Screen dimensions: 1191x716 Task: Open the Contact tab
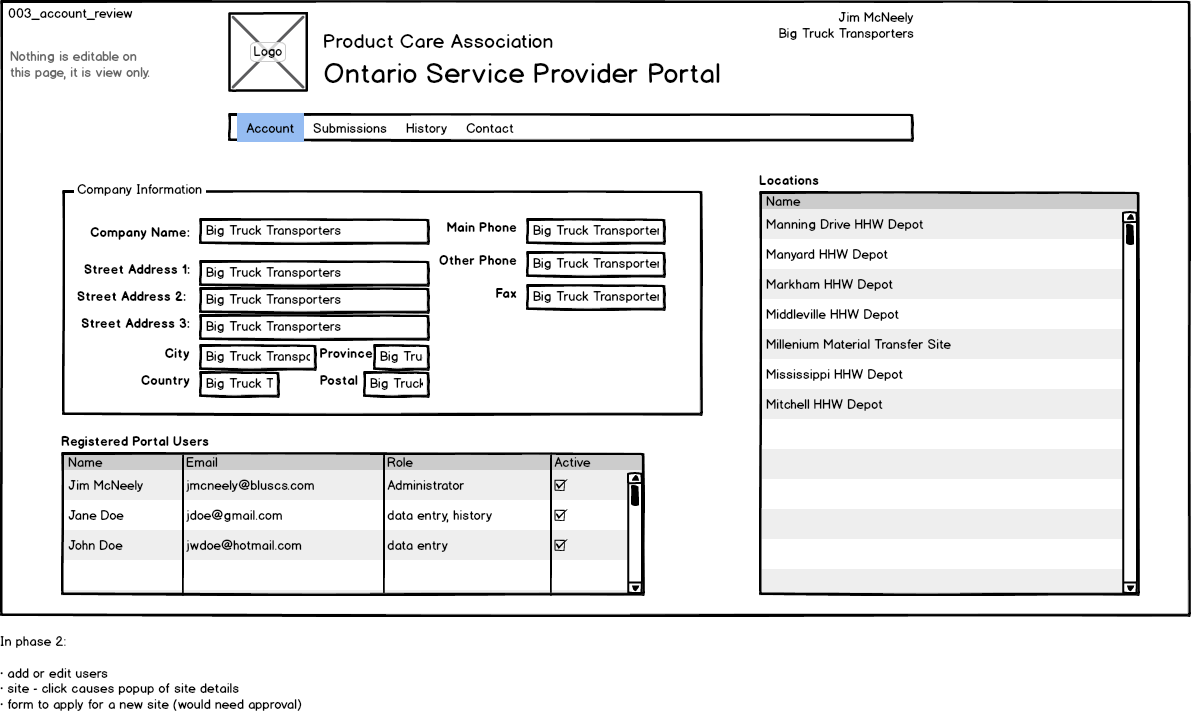tap(490, 128)
